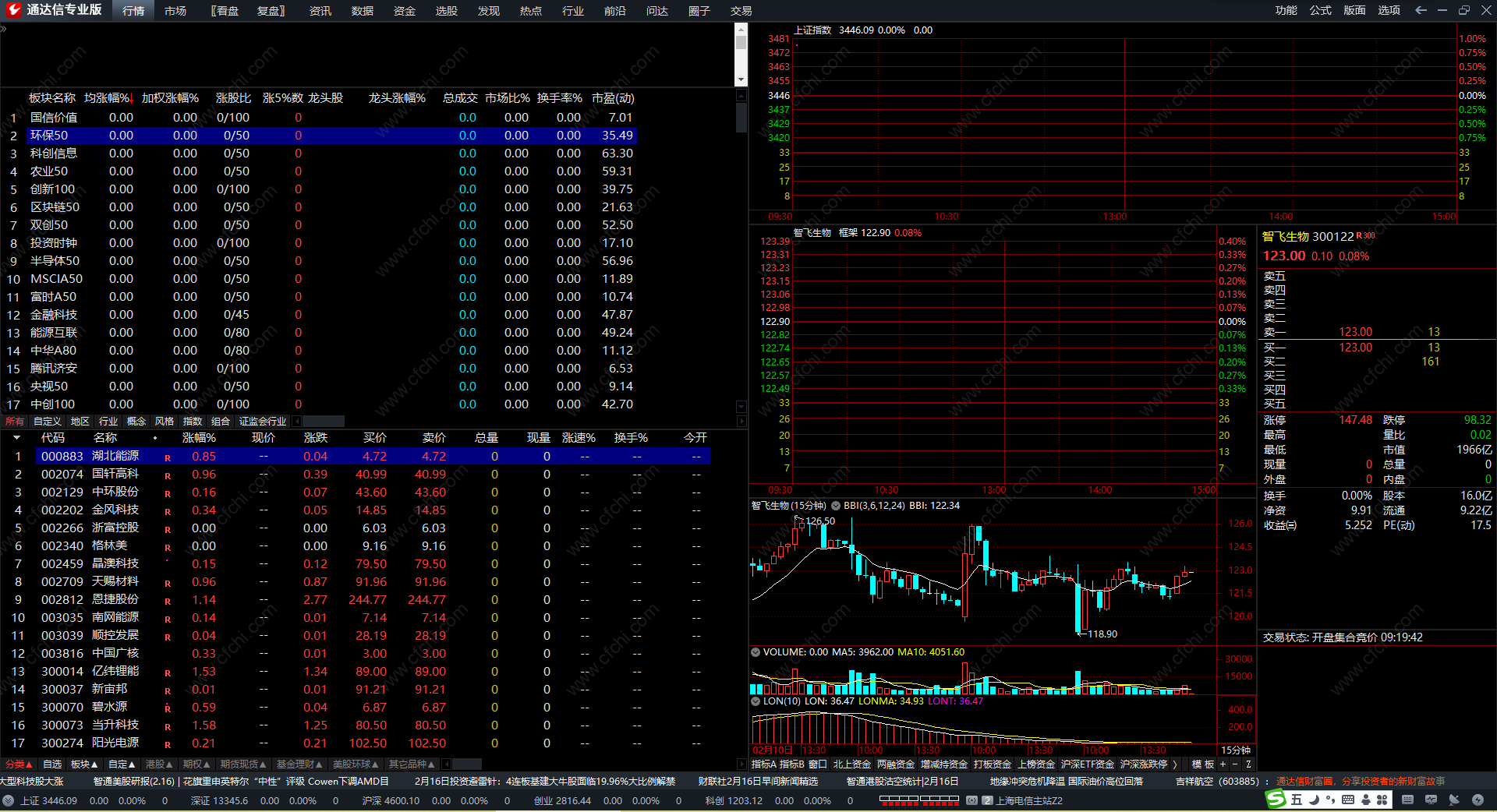This screenshot has height=812, width=1497.
Task: Zoom out chart with the minus button
Action: pos(1235,764)
